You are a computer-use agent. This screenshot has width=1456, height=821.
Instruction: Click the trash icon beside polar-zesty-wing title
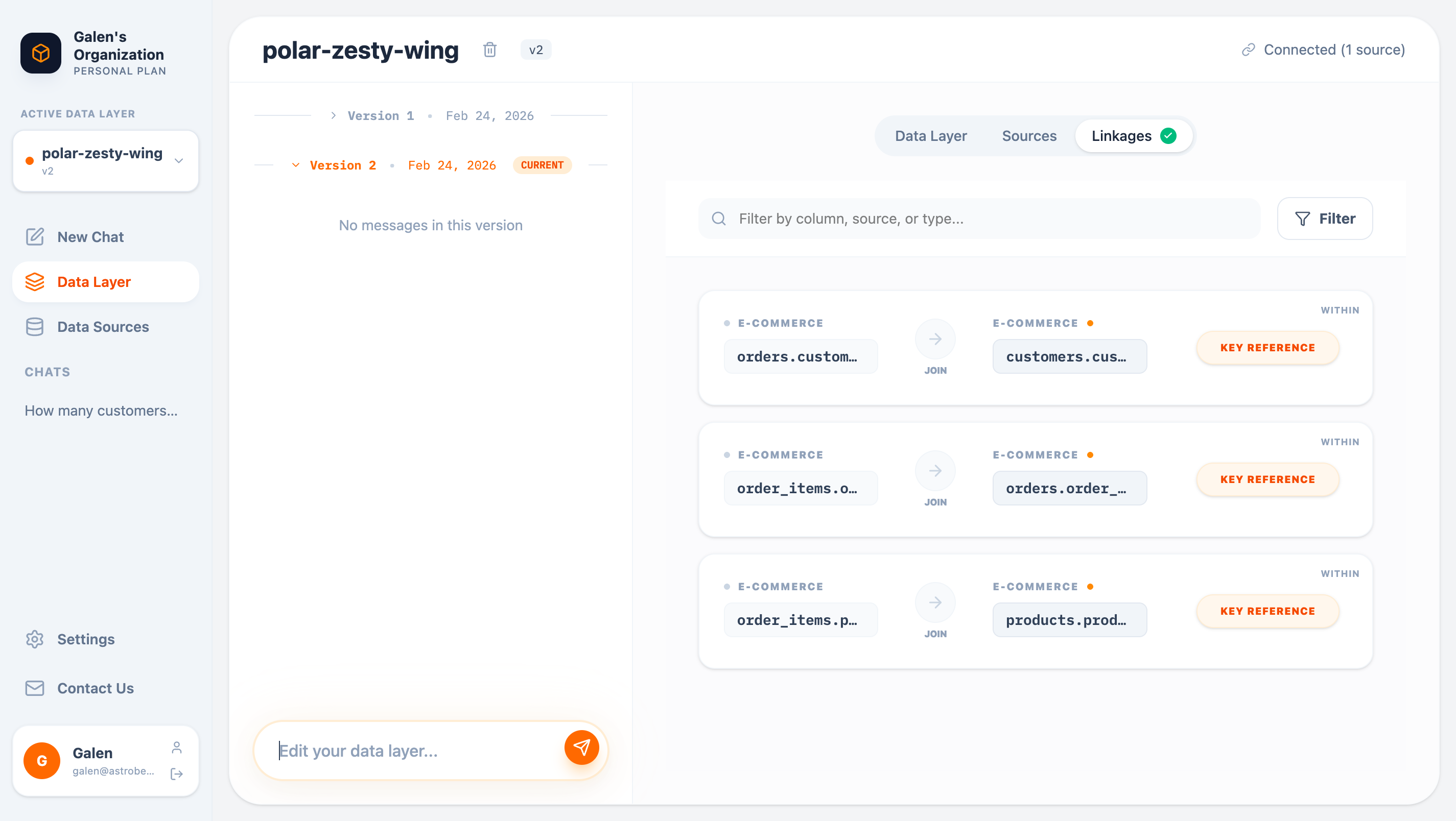pos(489,50)
